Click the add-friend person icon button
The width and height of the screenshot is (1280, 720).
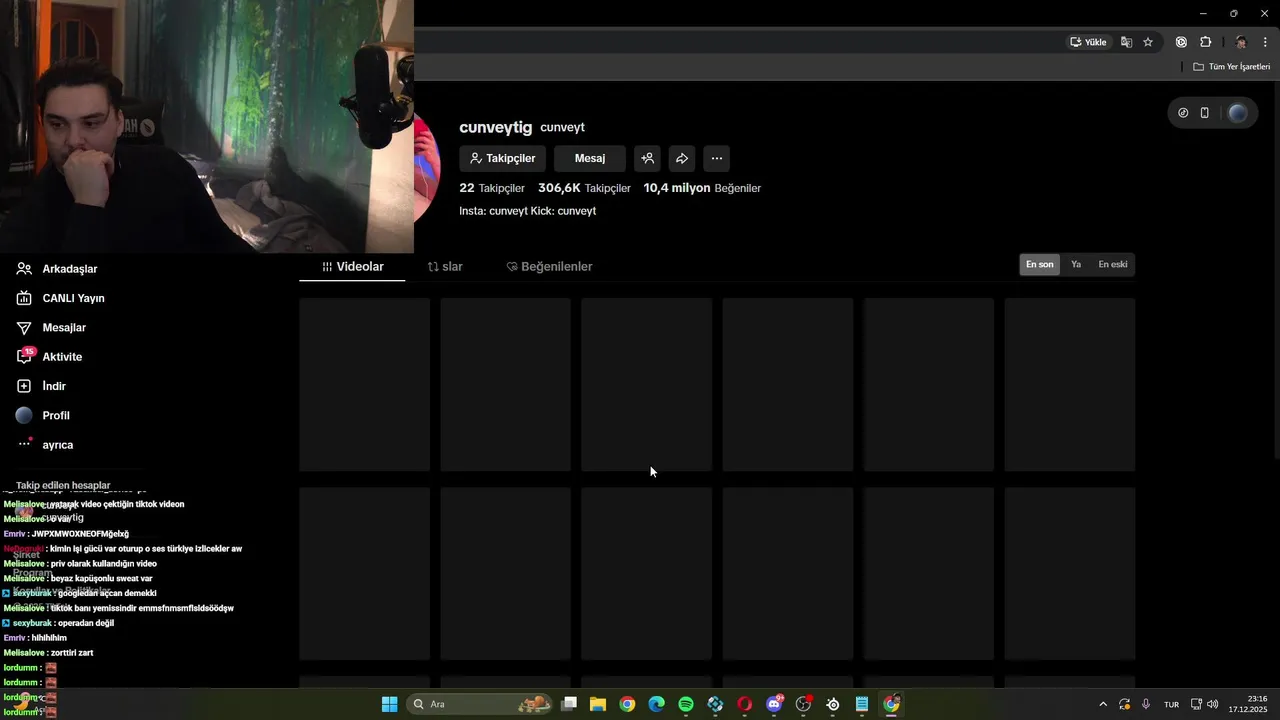pos(648,158)
